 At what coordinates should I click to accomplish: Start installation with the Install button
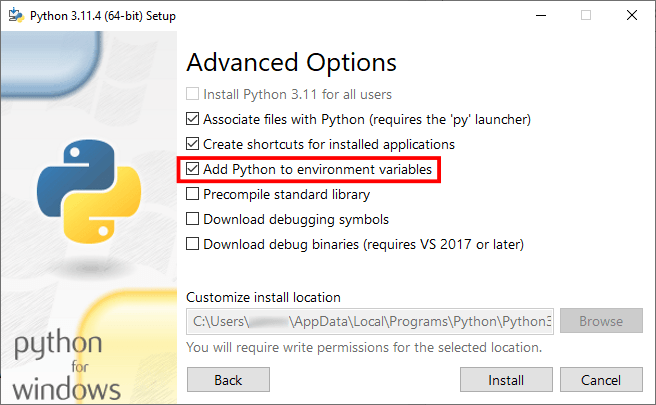click(x=506, y=380)
